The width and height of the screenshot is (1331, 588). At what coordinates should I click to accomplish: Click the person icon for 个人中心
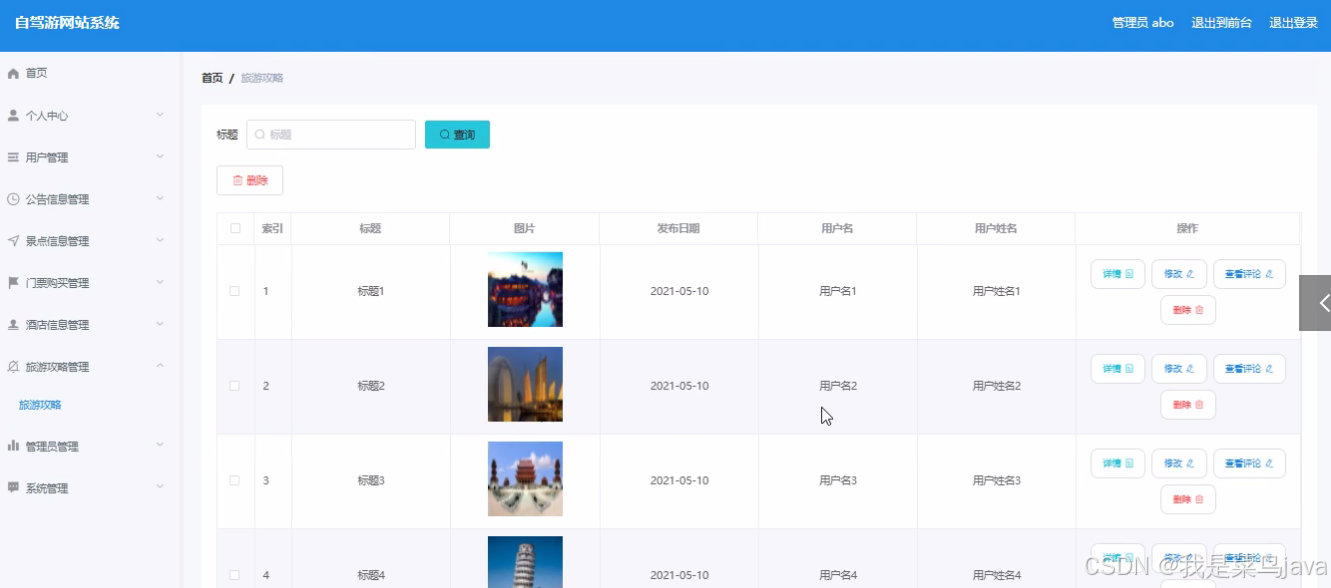(x=14, y=116)
